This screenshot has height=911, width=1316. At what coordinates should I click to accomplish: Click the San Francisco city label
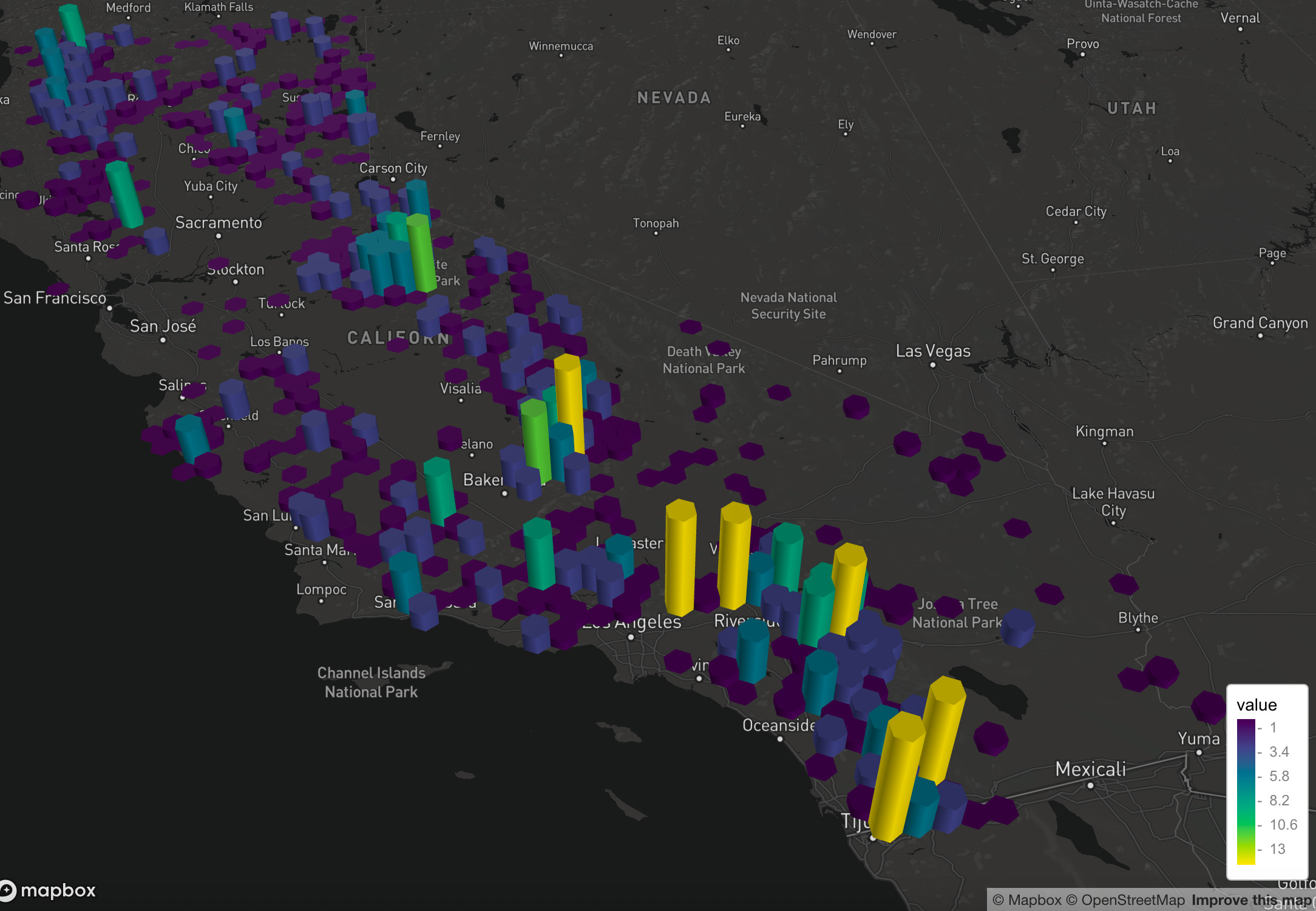(55, 298)
